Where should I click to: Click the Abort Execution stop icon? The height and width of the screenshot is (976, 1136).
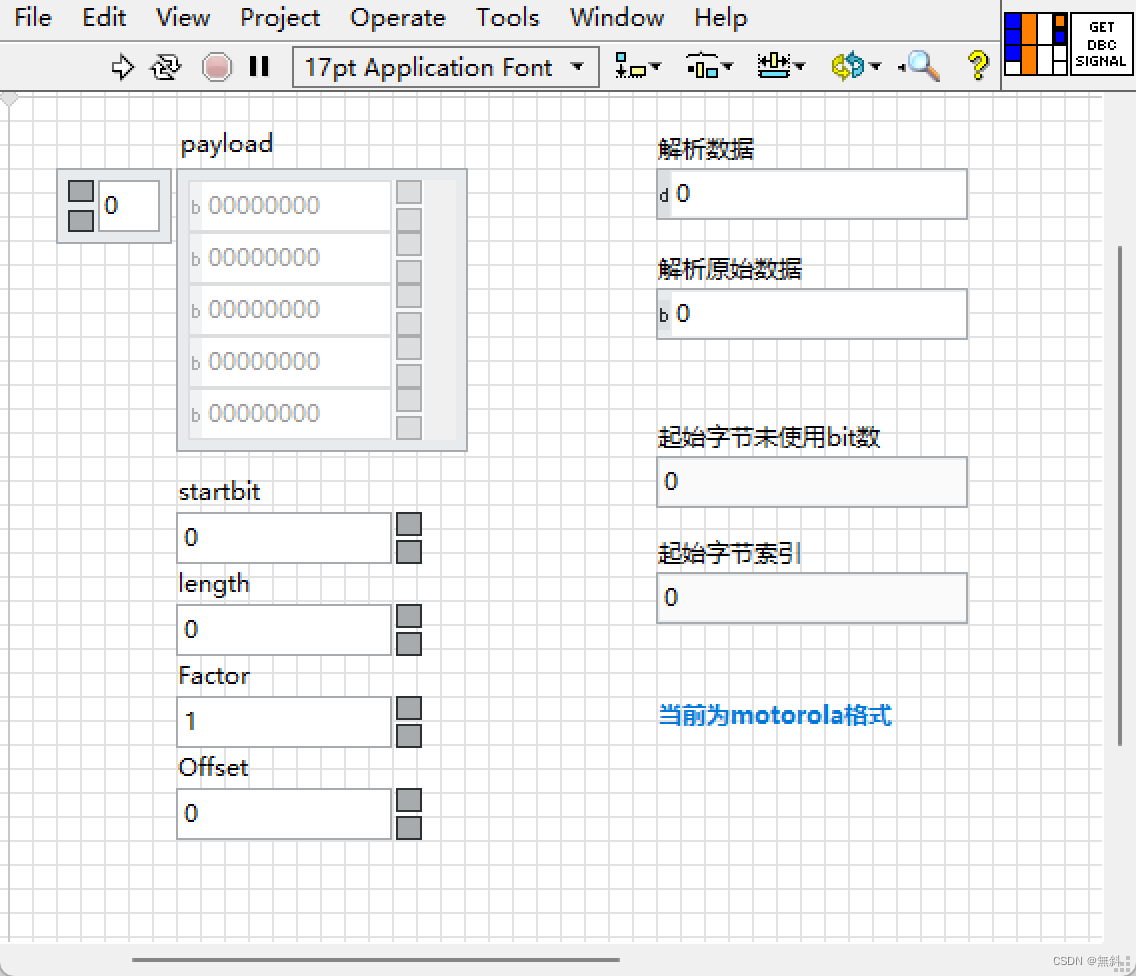point(217,66)
